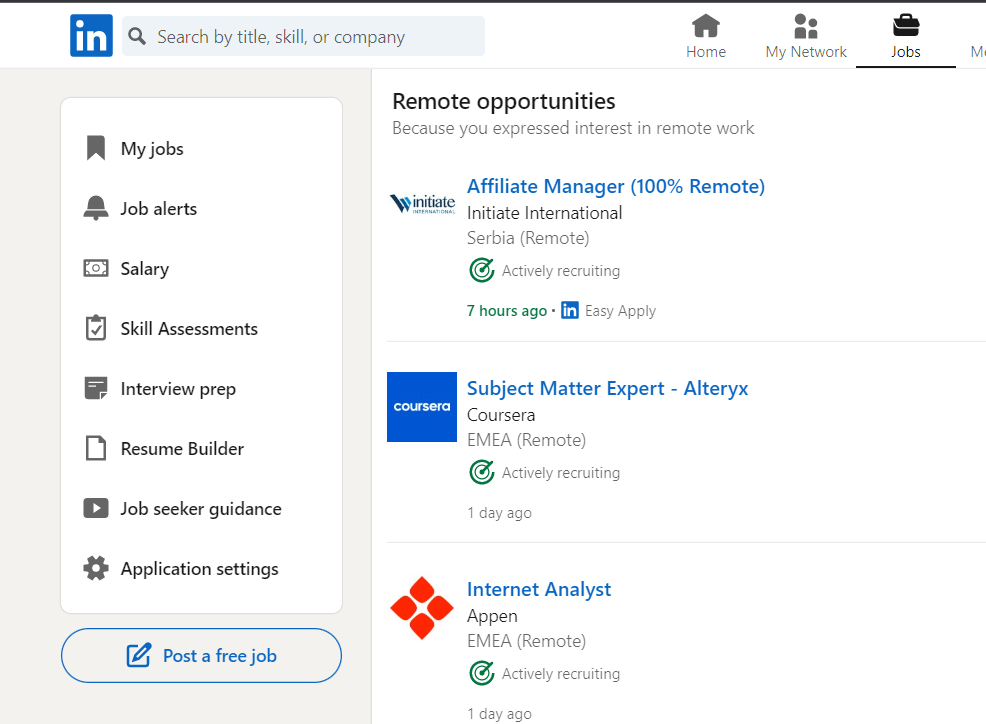
Task: Click the Initiate International logo thumbnail
Action: point(422,204)
